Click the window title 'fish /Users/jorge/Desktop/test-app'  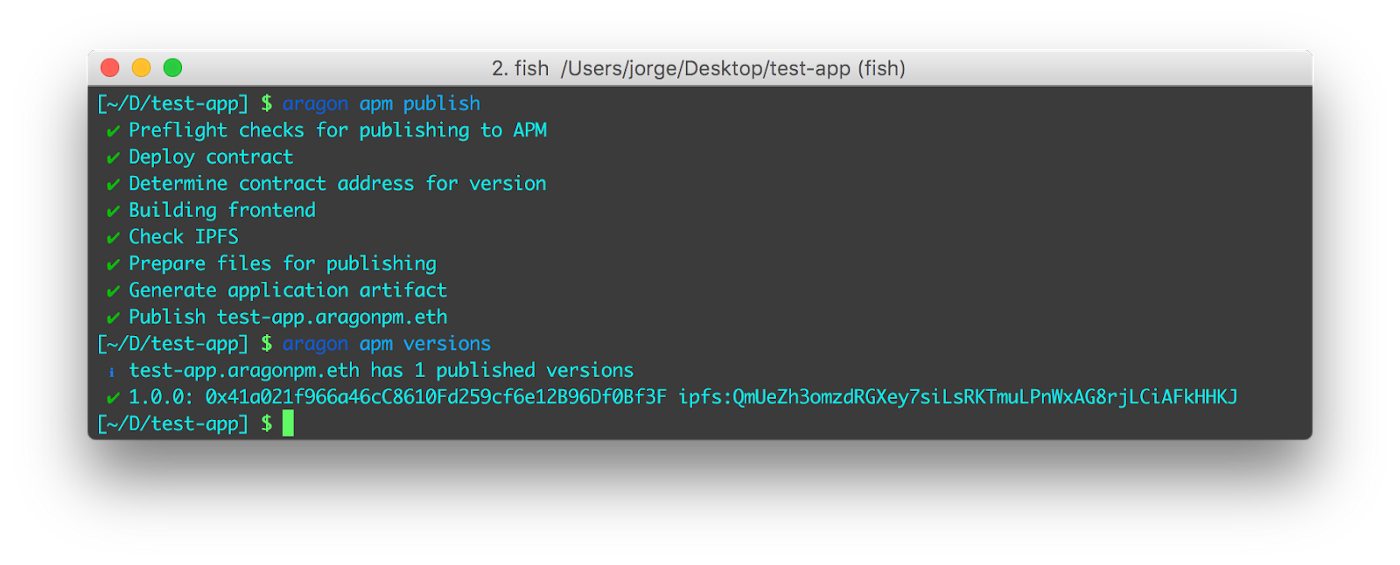pos(698,68)
